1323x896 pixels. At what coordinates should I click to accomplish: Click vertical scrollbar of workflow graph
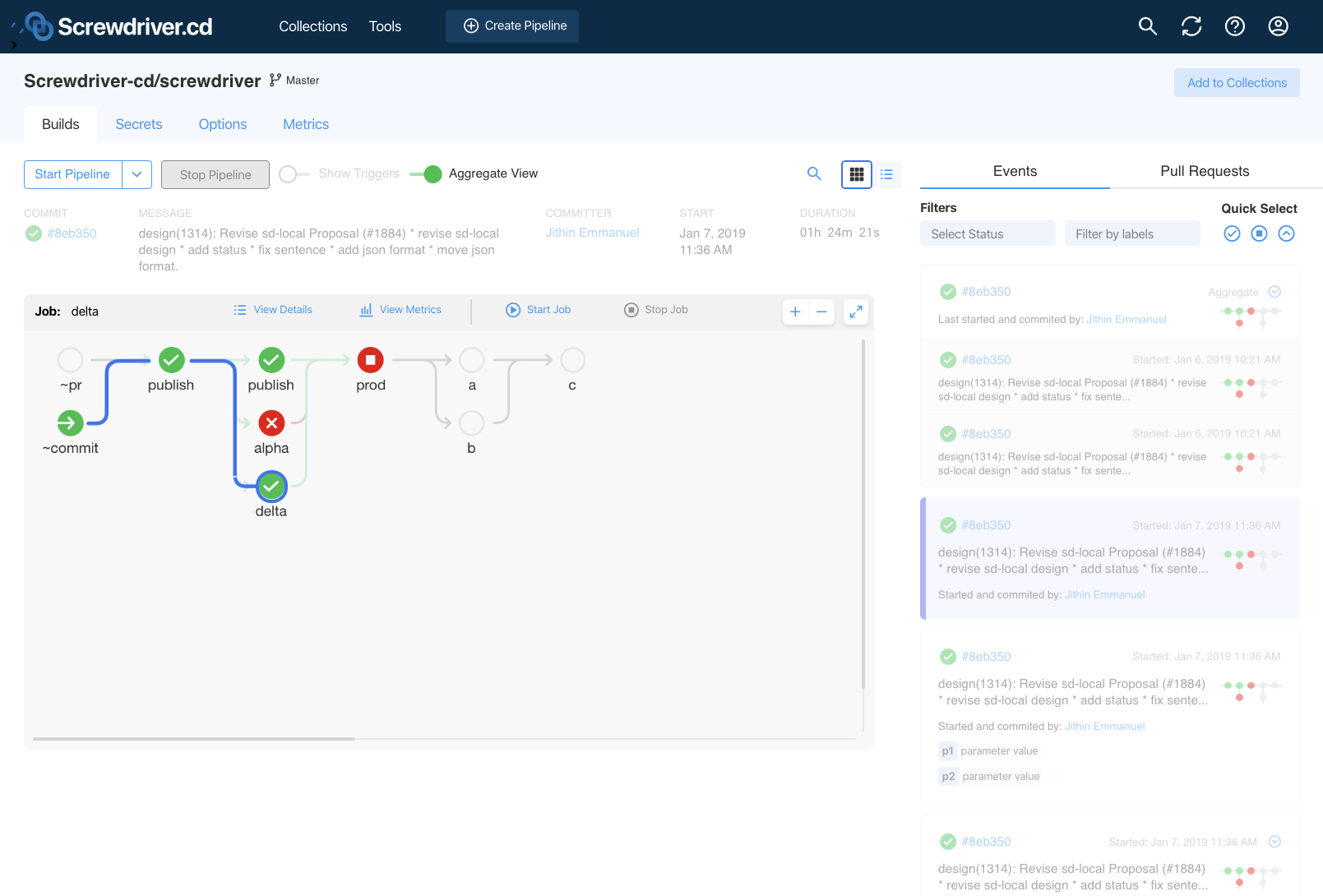point(863,514)
